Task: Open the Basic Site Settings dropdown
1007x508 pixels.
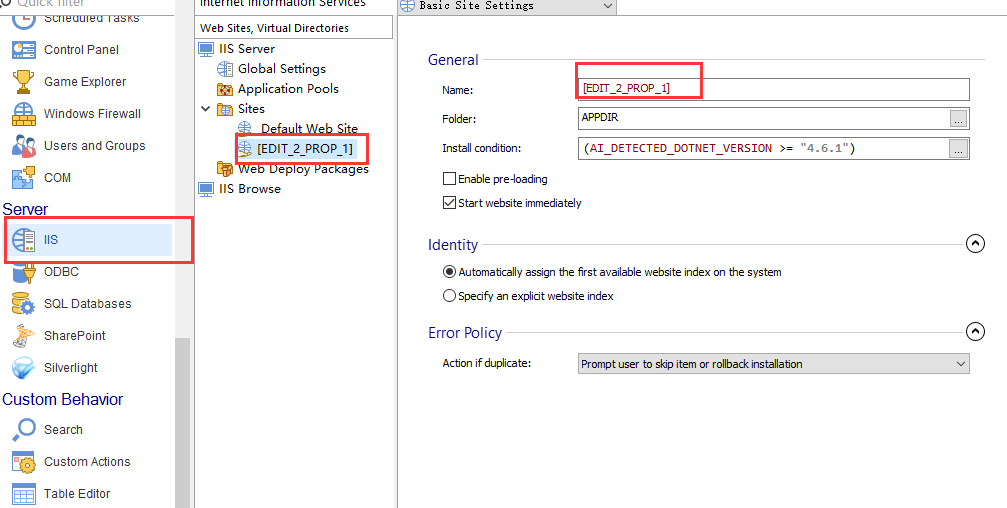Action: pos(608,6)
